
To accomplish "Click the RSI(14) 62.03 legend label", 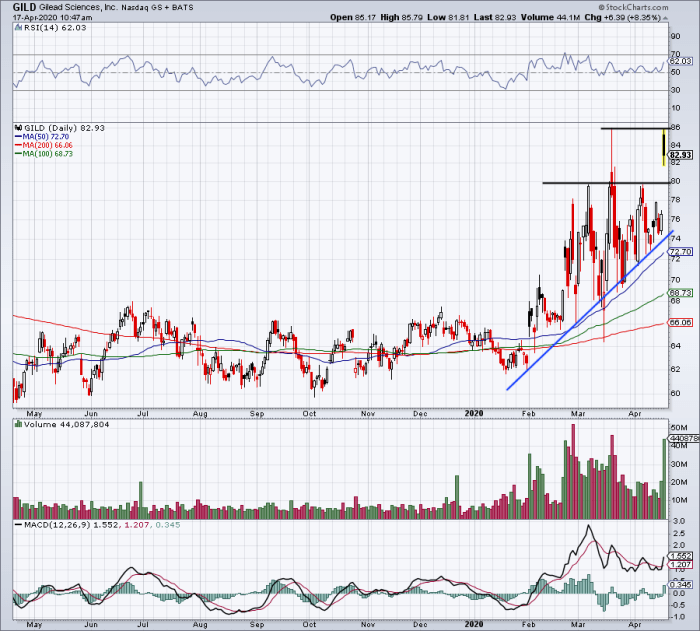I will pos(54,28).
